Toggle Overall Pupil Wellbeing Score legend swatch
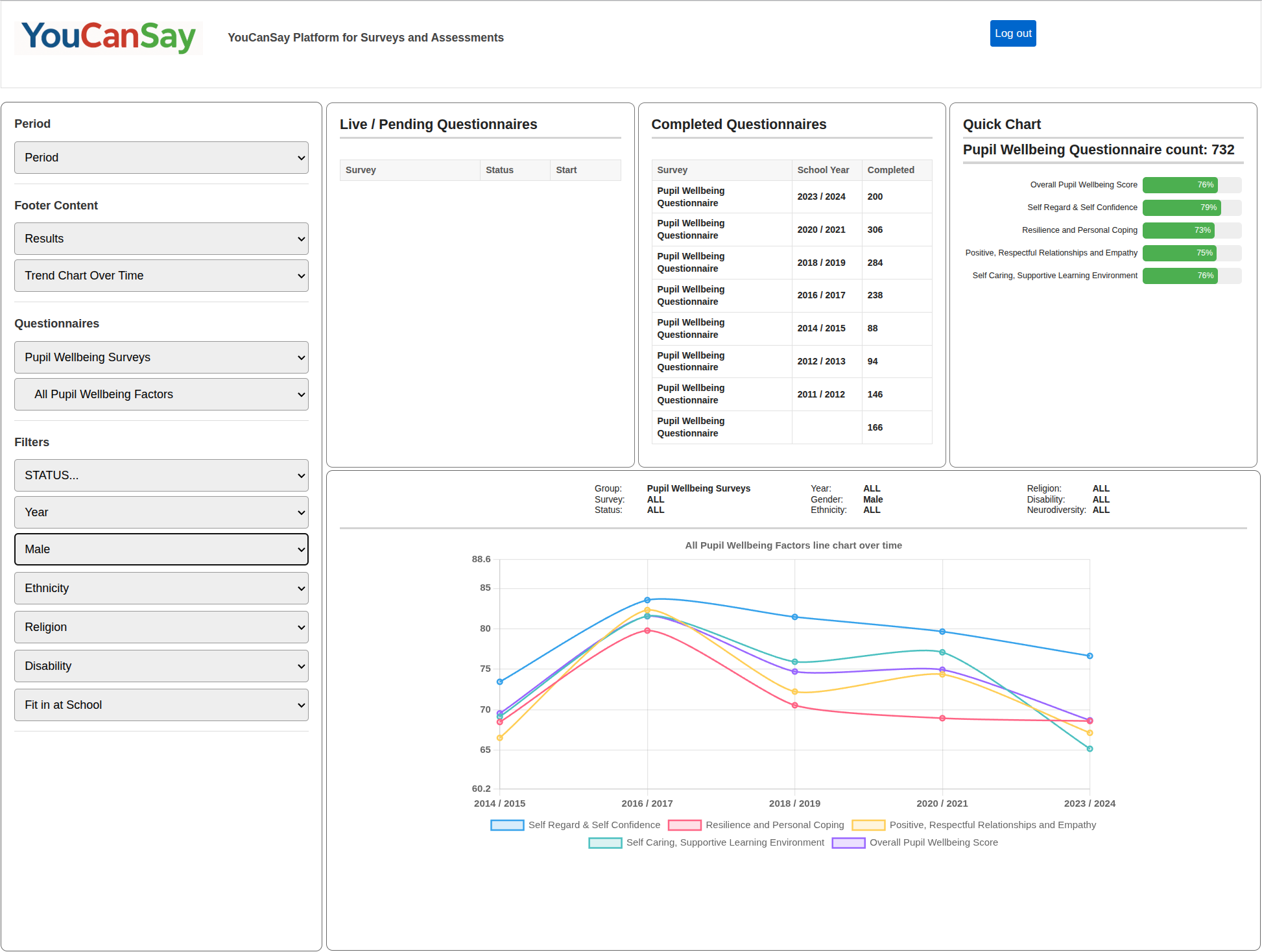 pos(848,842)
